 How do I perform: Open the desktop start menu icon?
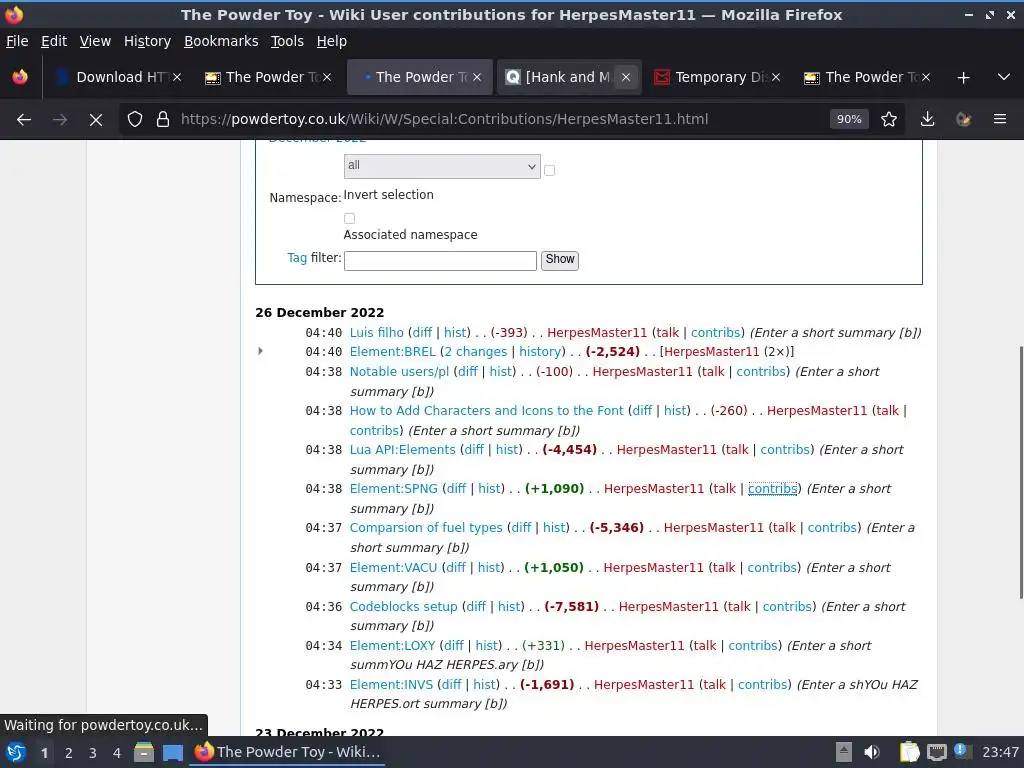click(x=16, y=753)
